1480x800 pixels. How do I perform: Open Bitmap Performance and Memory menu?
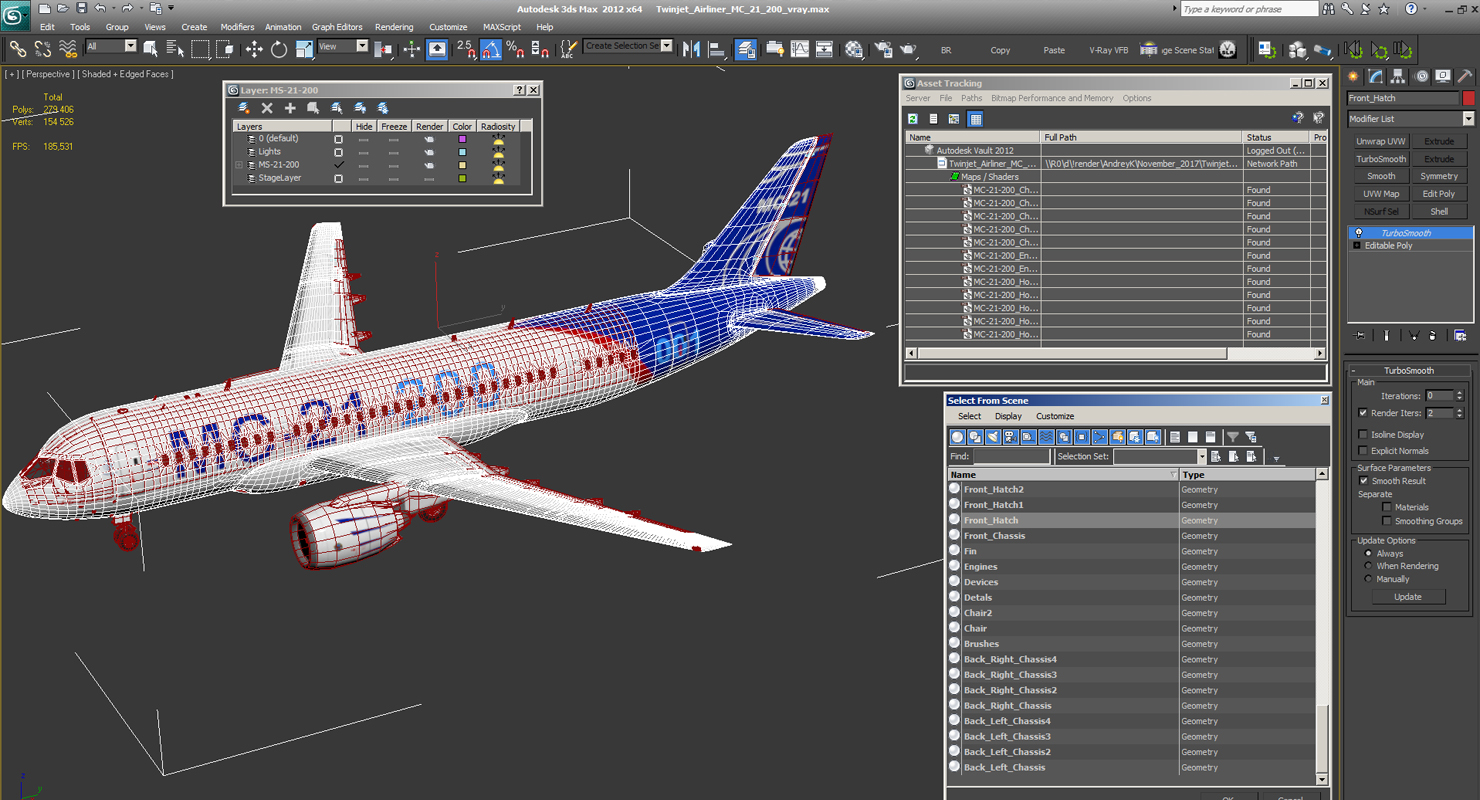[1052, 98]
